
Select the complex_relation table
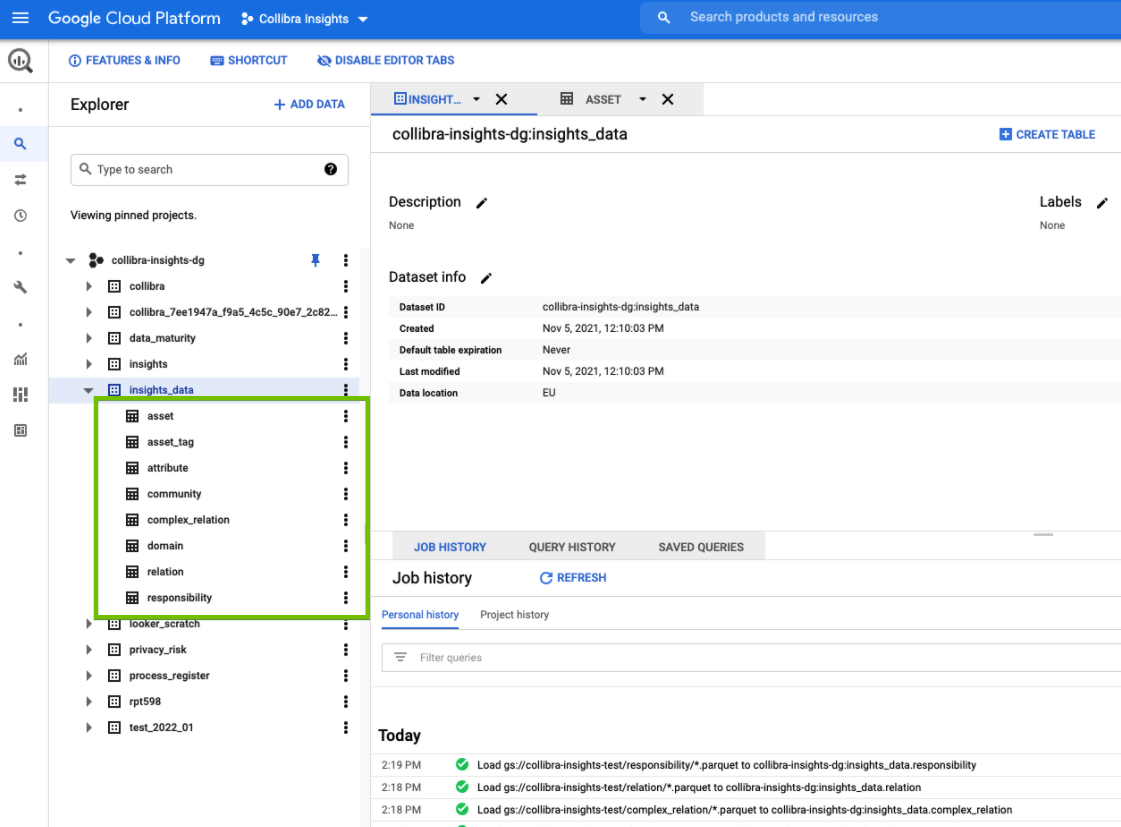[188, 520]
